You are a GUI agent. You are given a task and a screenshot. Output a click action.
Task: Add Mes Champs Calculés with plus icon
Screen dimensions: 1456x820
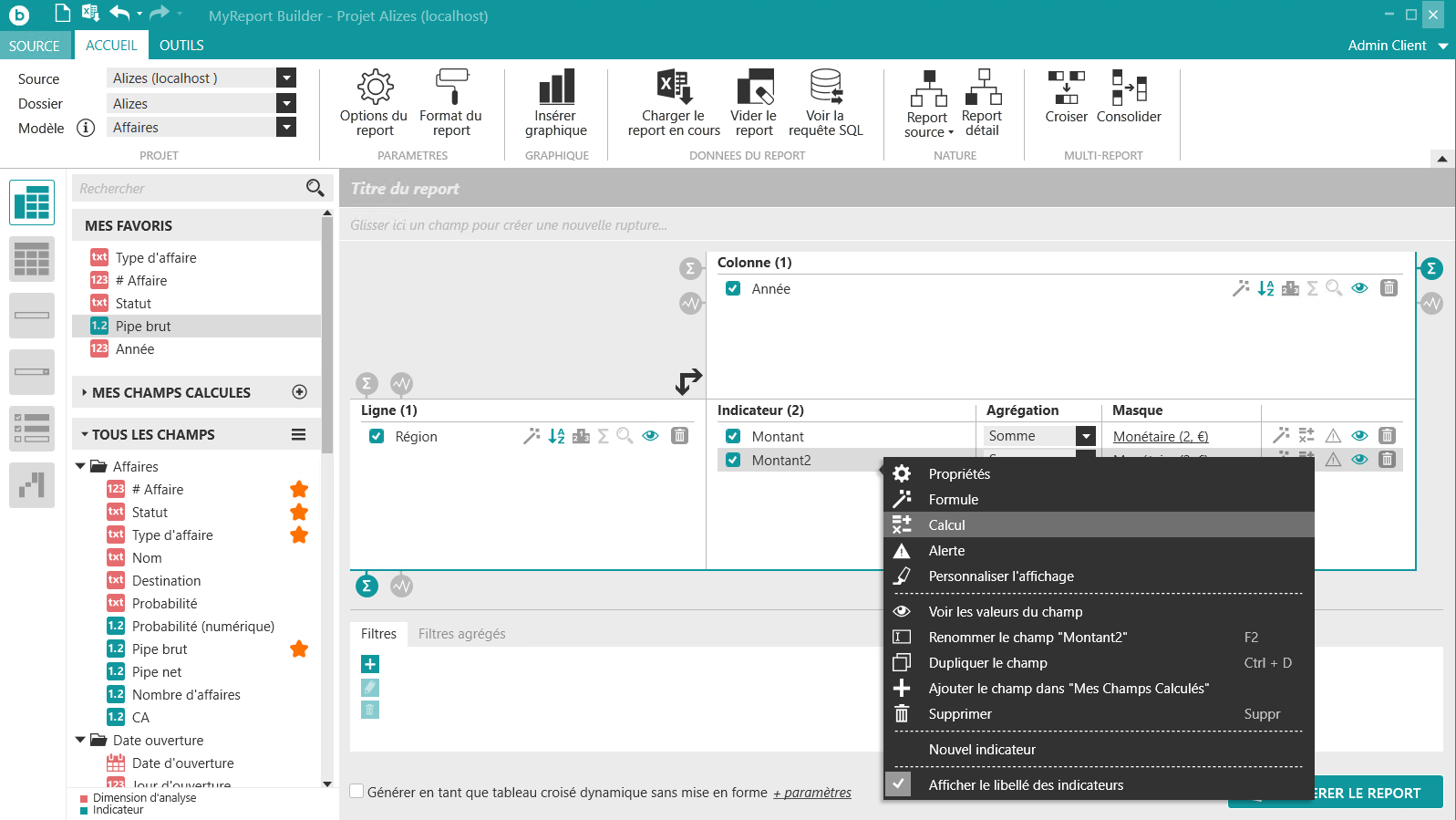(299, 392)
